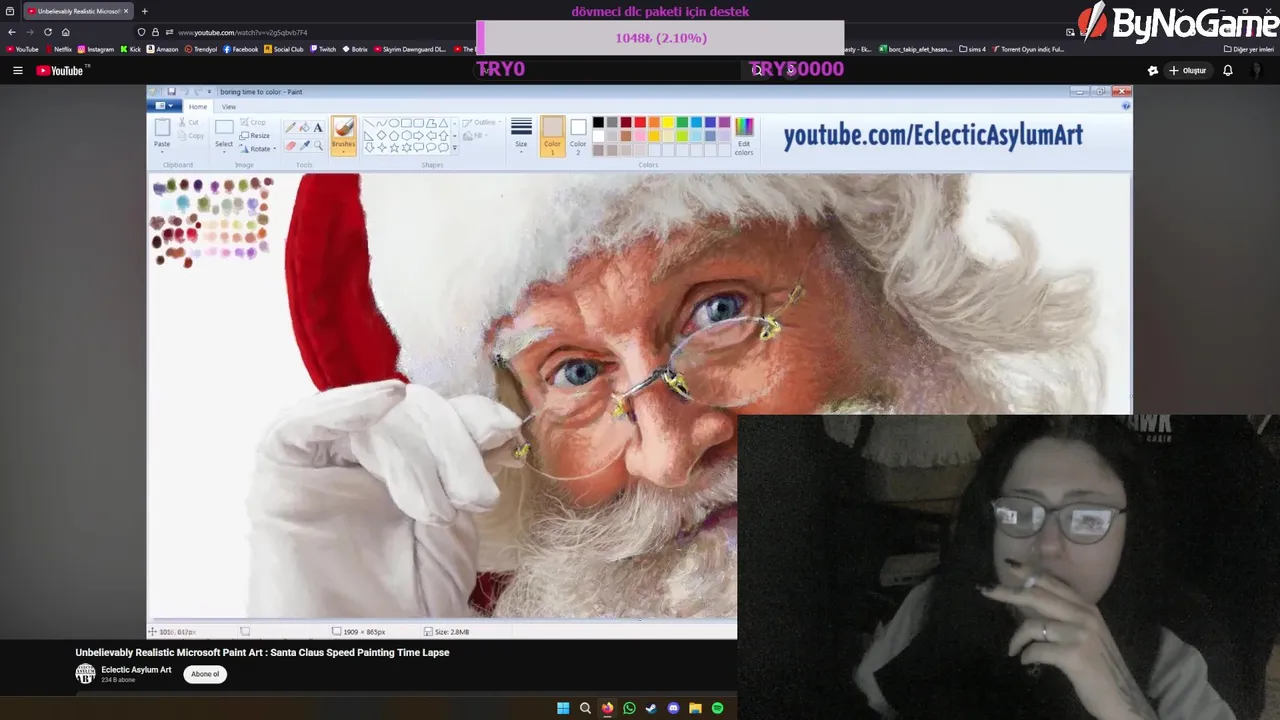Open the Trendyol bookmark

[201, 49]
